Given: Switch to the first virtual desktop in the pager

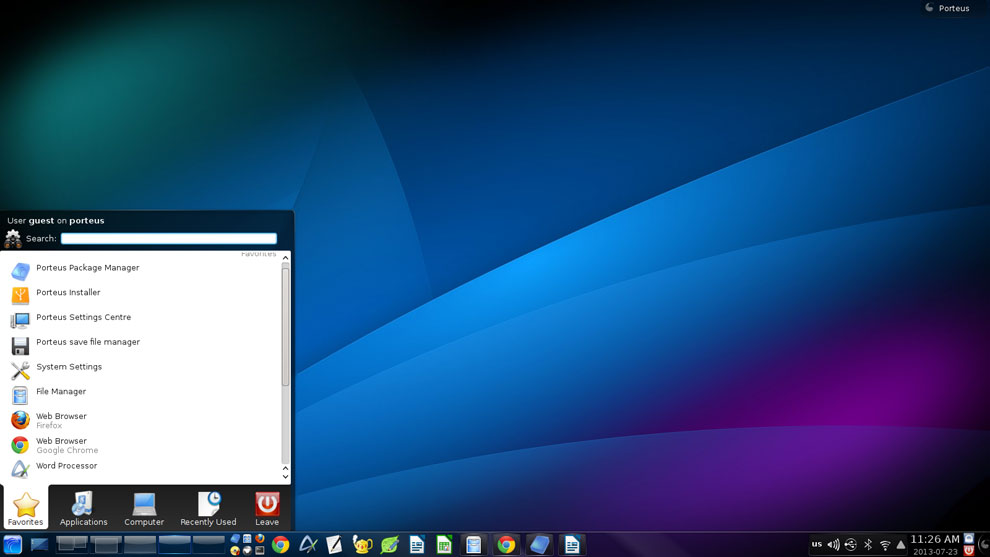Looking at the screenshot, I should 72,544.
